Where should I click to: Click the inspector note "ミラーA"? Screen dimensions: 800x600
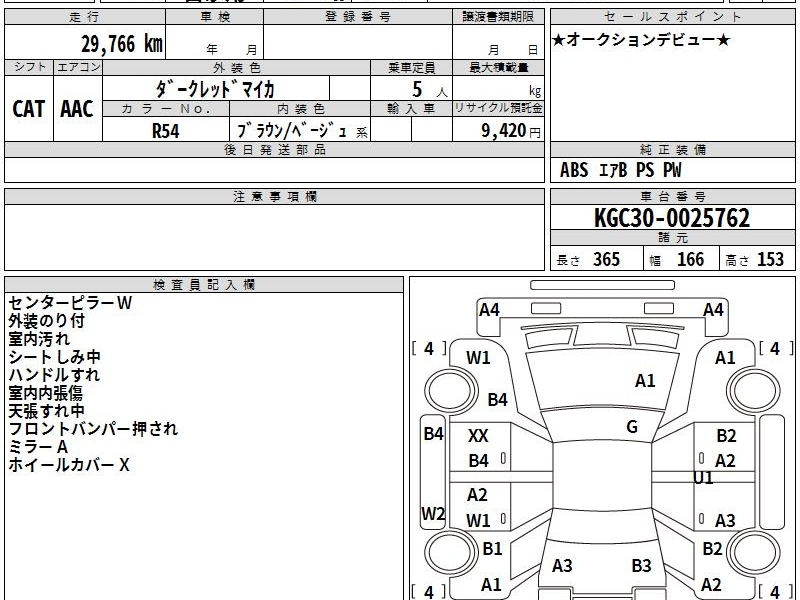38,447
